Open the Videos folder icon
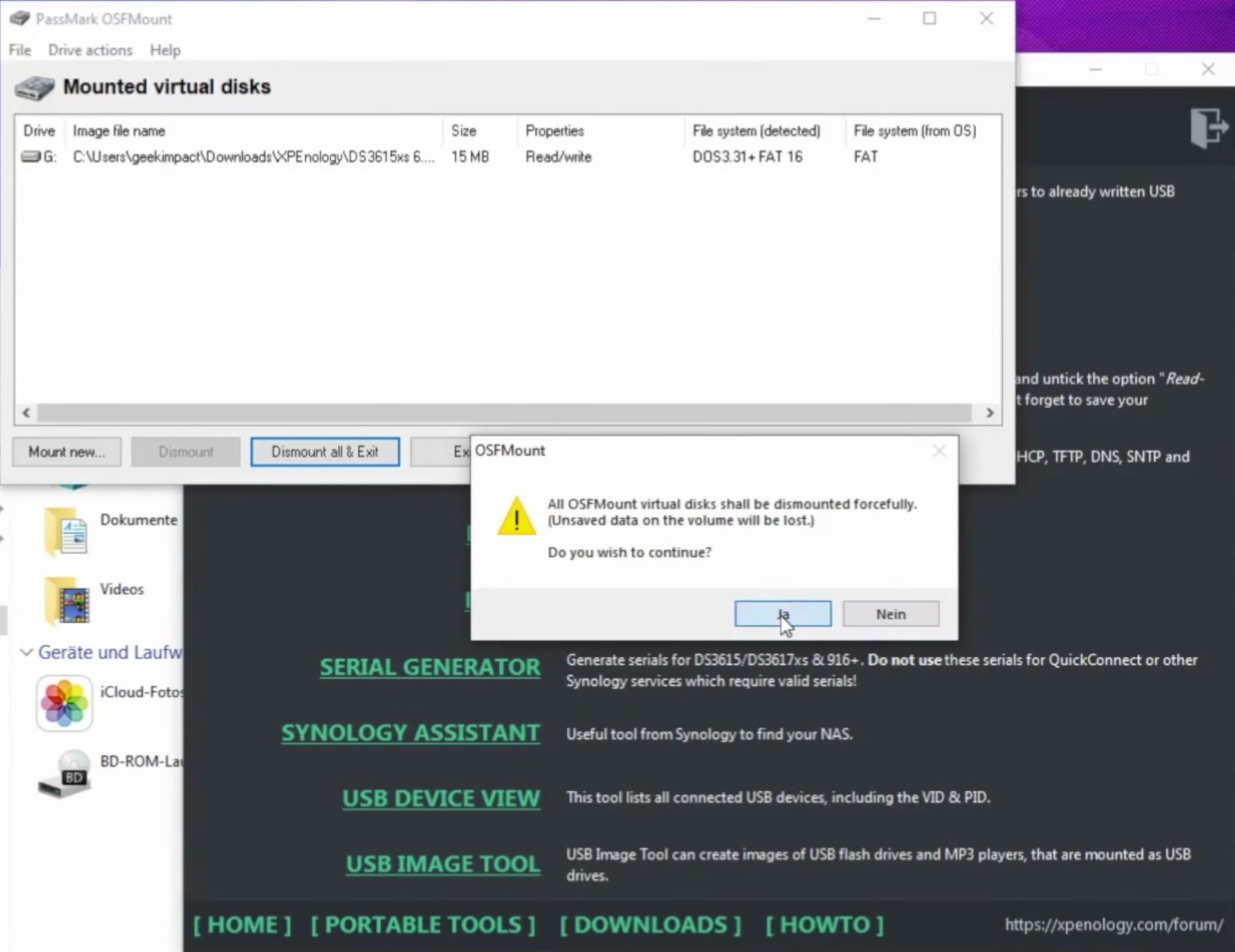This screenshot has width=1235, height=952. pos(67,601)
